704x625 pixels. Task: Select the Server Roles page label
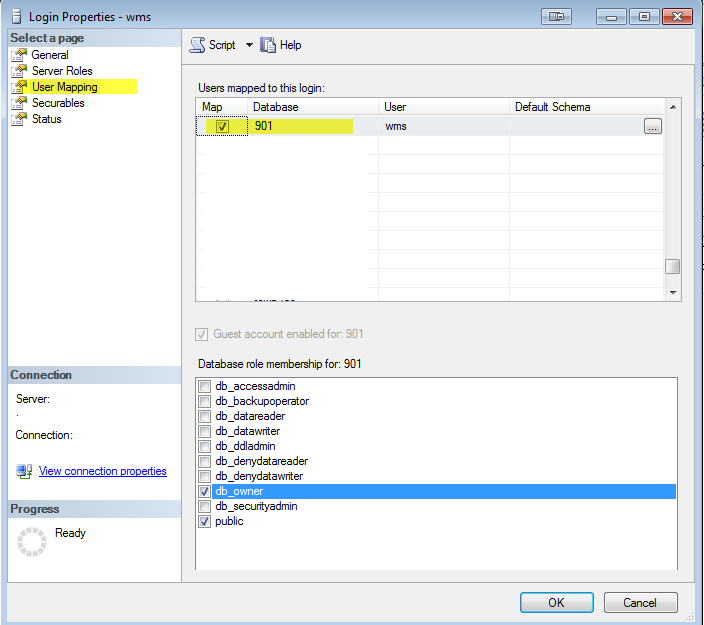(62, 71)
